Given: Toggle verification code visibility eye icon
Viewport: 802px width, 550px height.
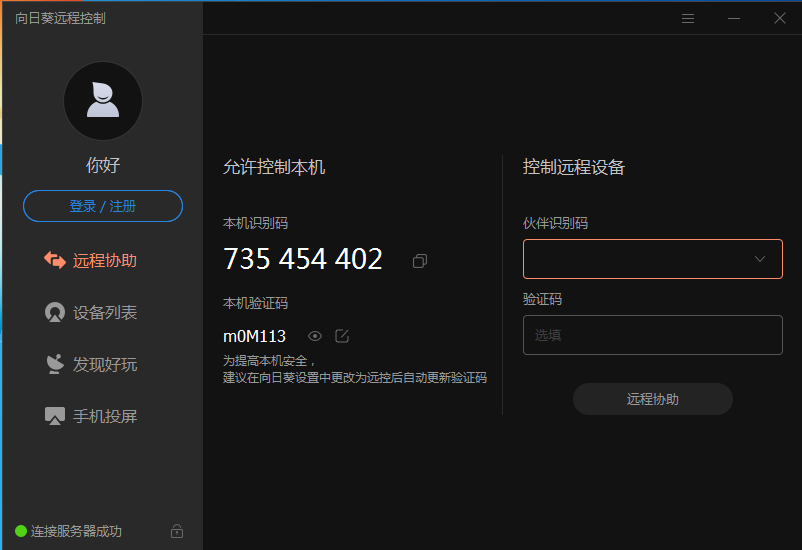Looking at the screenshot, I should pos(315,336).
